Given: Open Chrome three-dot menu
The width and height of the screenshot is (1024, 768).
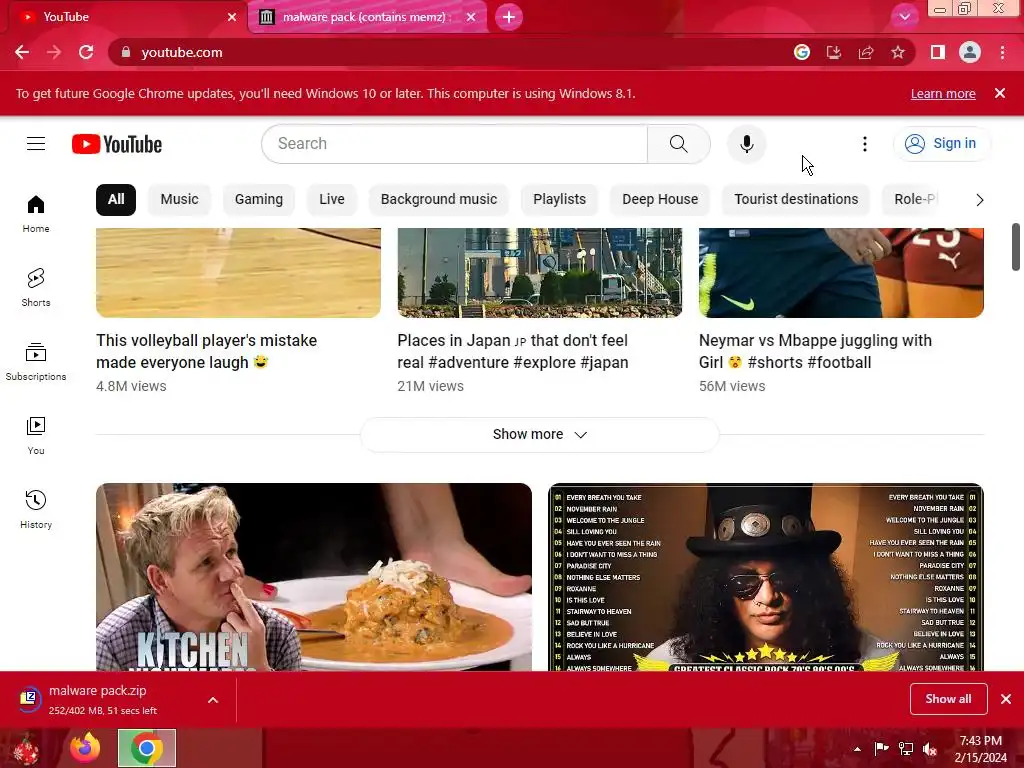Looking at the screenshot, I should tap(1002, 52).
